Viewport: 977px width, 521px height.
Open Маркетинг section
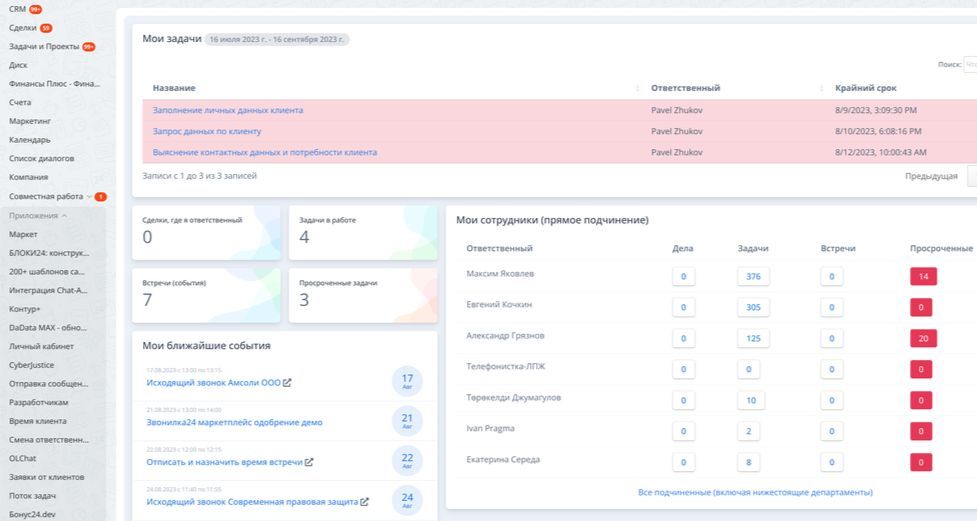coord(30,121)
